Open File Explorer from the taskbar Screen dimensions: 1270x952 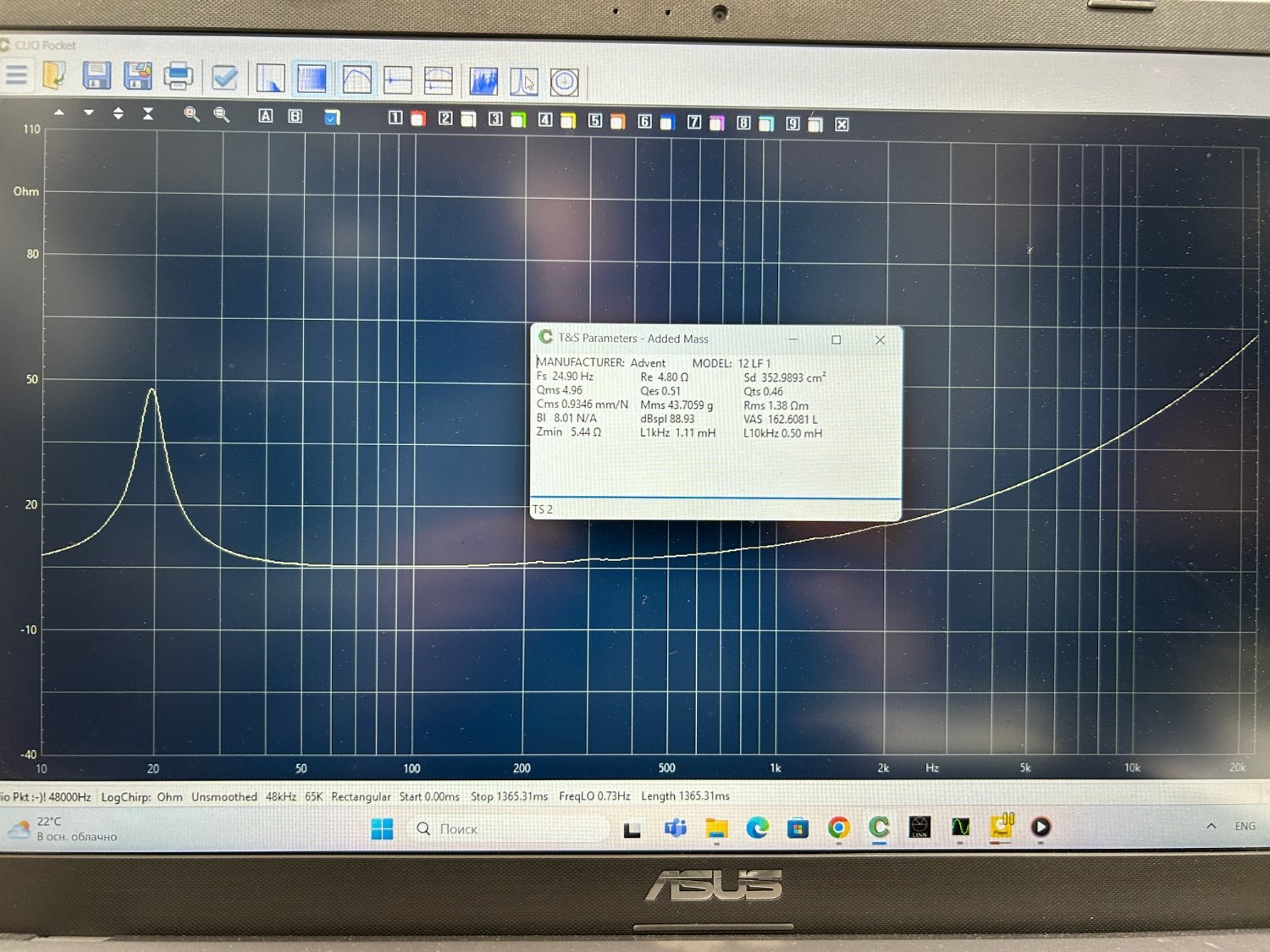[x=716, y=828]
